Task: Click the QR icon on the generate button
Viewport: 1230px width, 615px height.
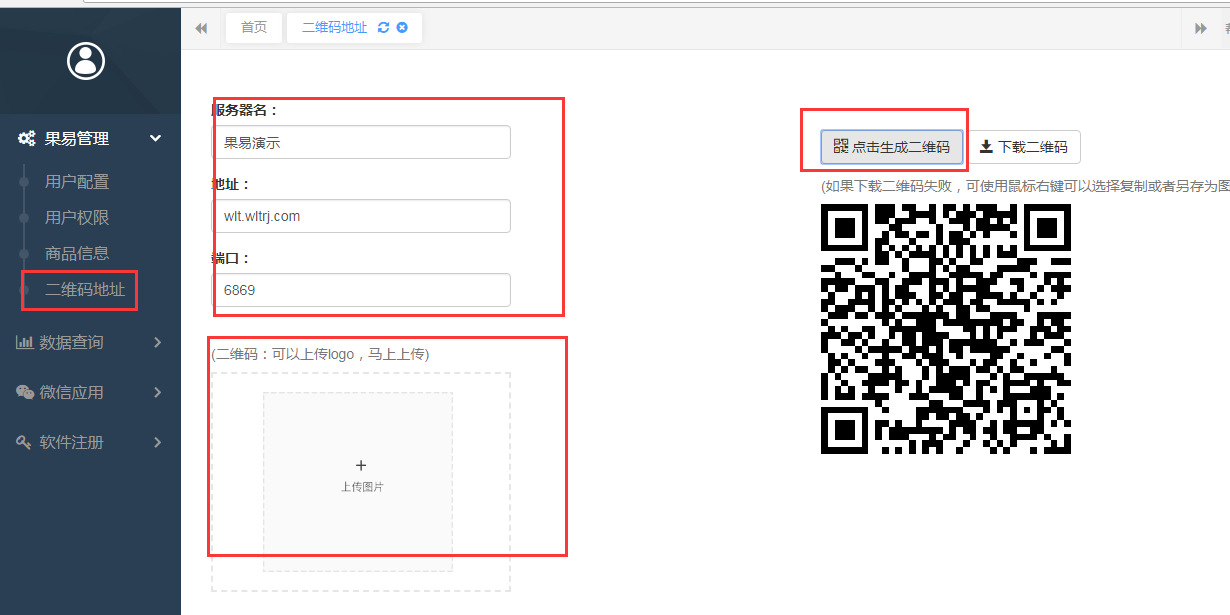Action: click(x=840, y=146)
